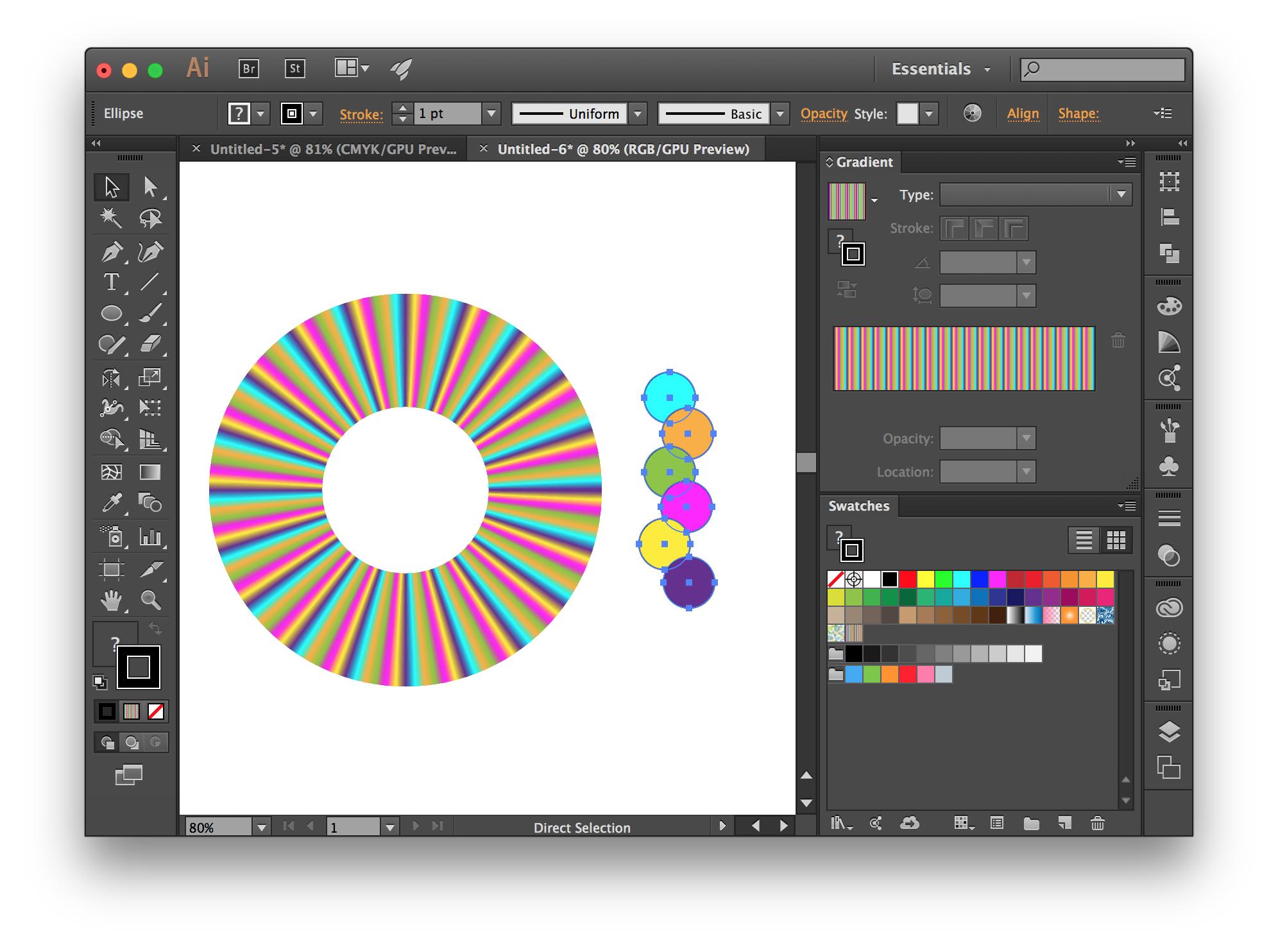Click the Recolor Artwork wheel icon
This screenshot has width=1278, height=952.
coord(973,114)
